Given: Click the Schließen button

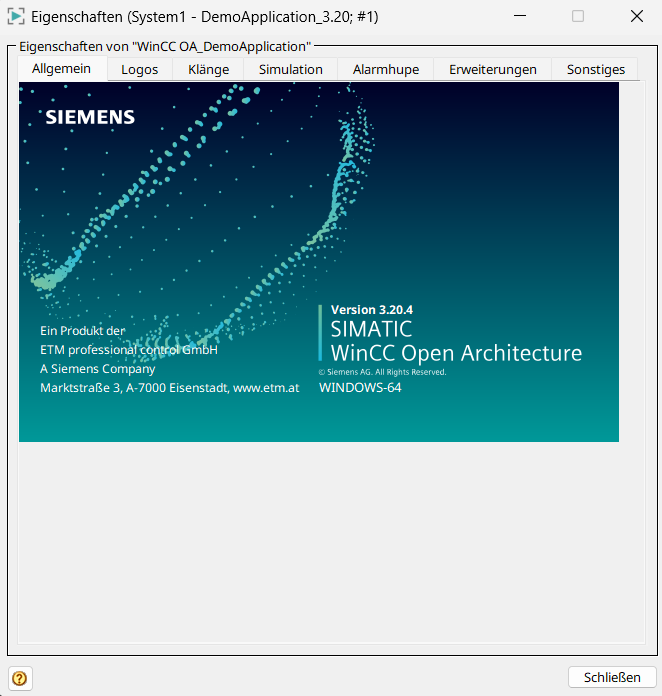Looking at the screenshot, I should click(x=612, y=677).
